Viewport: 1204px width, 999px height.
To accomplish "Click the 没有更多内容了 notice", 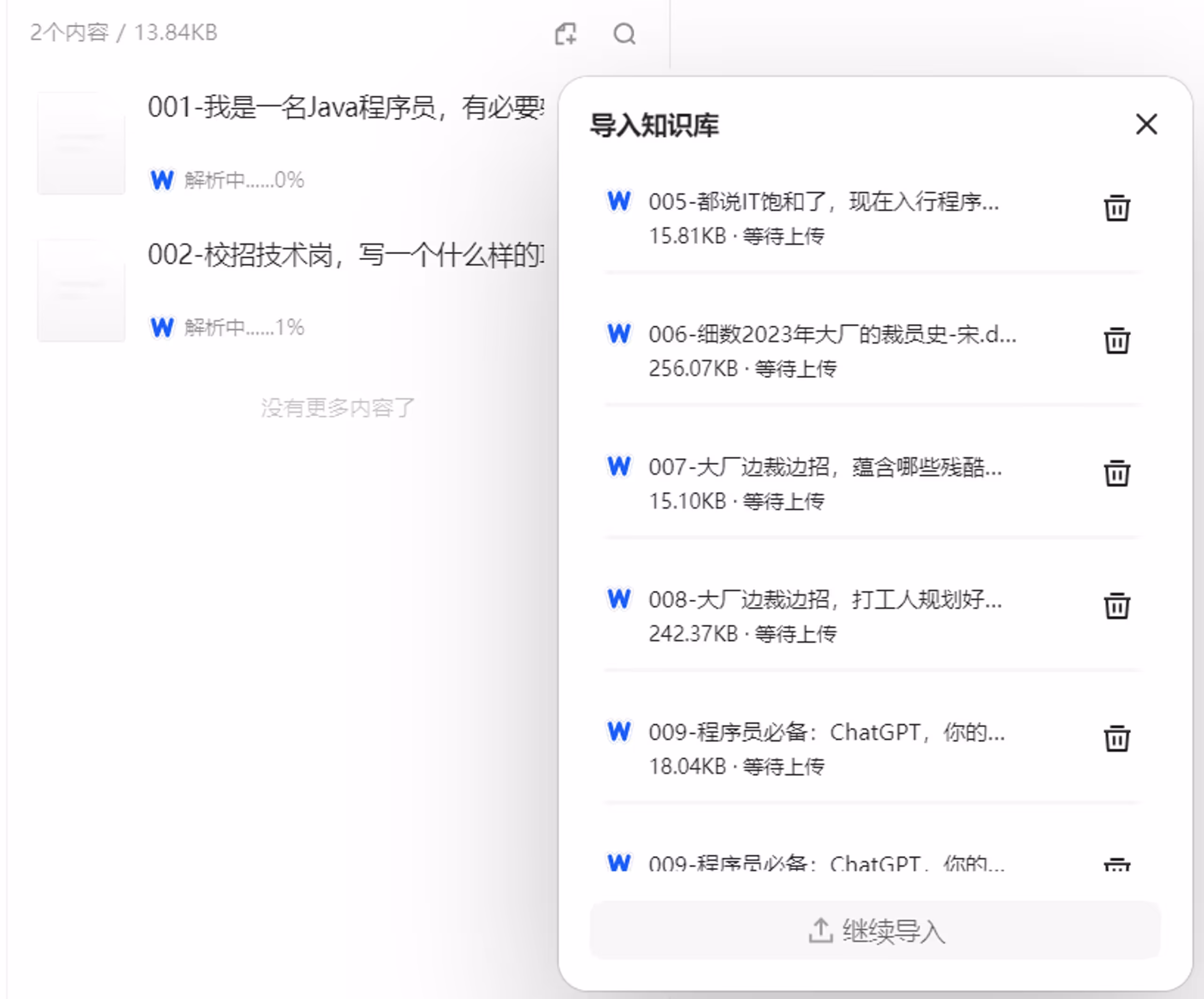I will tap(338, 408).
